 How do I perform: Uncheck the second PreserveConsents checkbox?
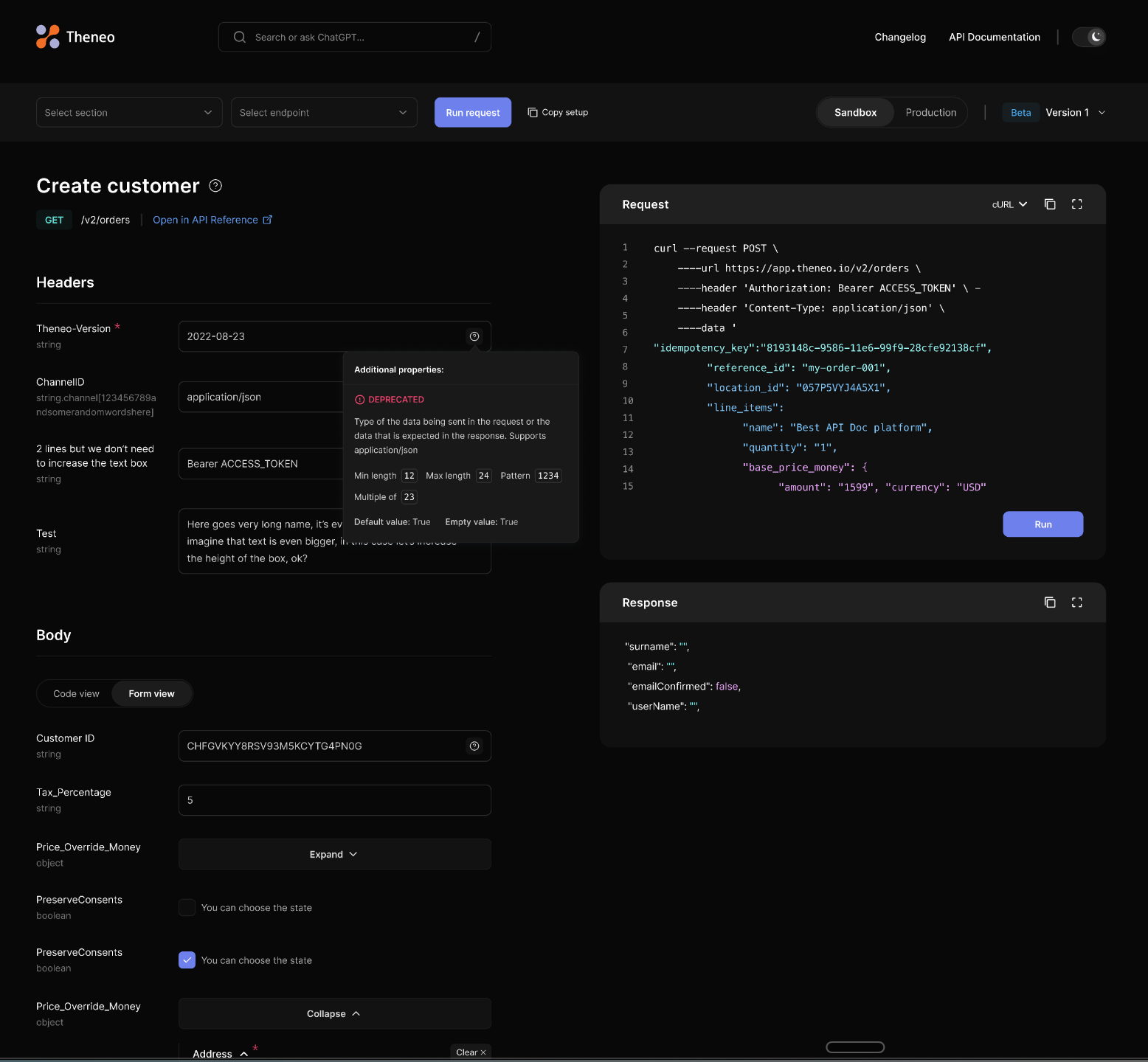point(187,960)
